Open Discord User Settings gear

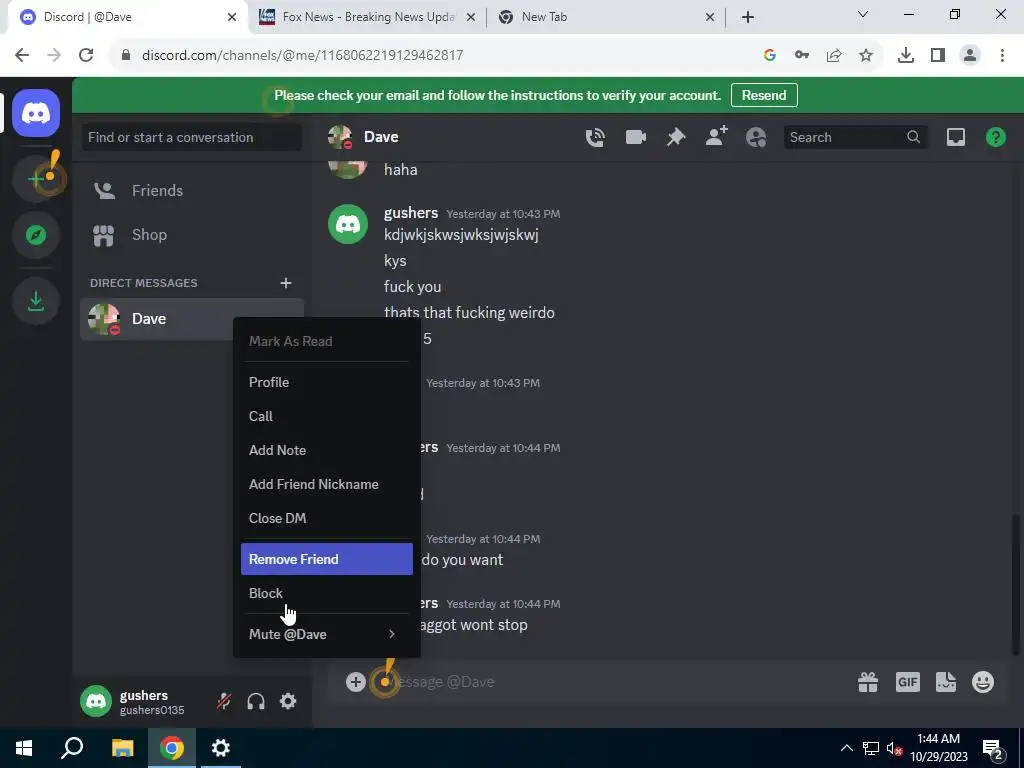(288, 701)
